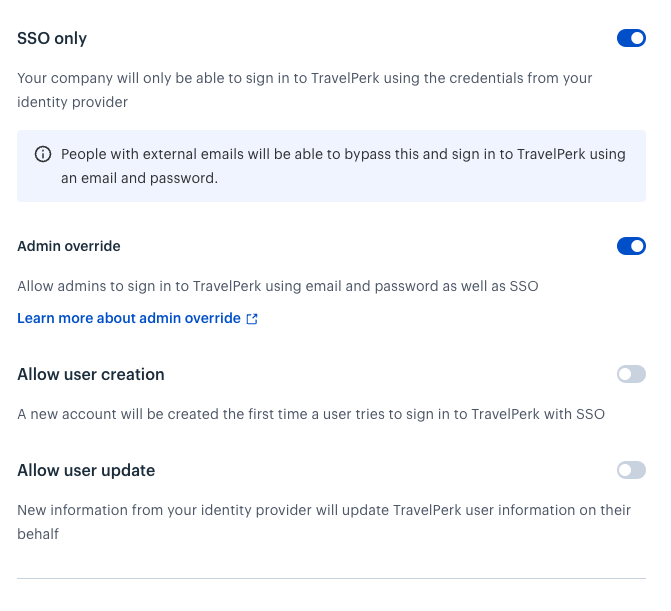Screen dimensions: 671x611
Task: Click the "an email and password." line in the notice
Action: coord(140,178)
